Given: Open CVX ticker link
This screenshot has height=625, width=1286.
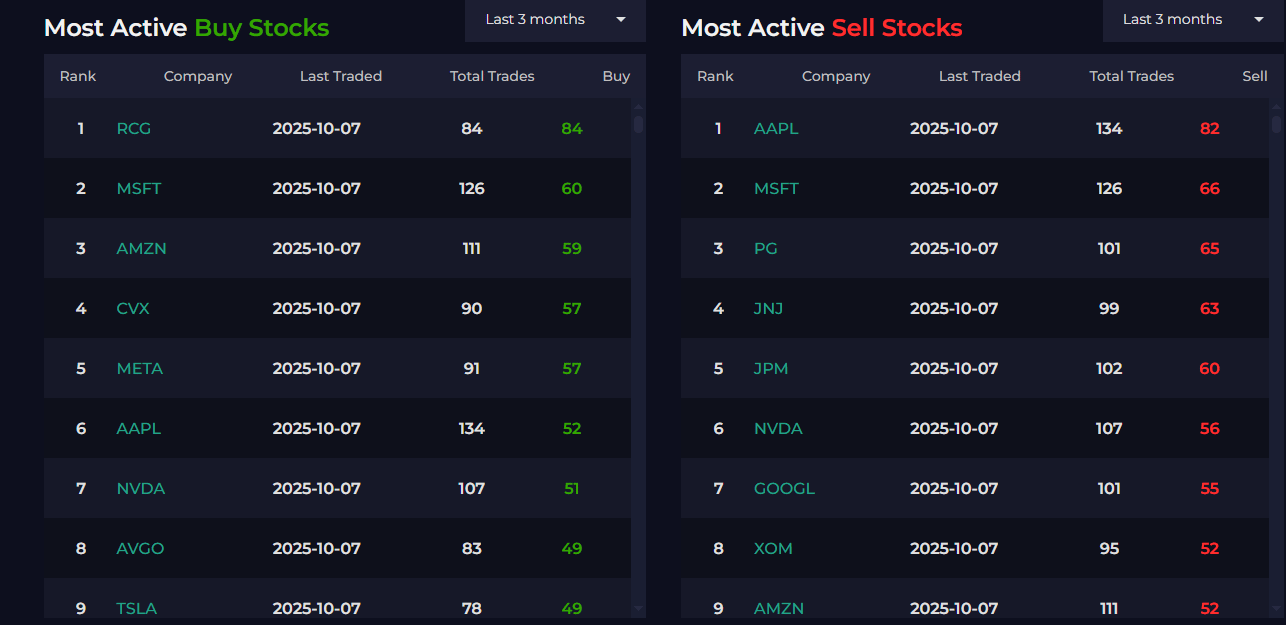Looking at the screenshot, I should coord(133,308).
